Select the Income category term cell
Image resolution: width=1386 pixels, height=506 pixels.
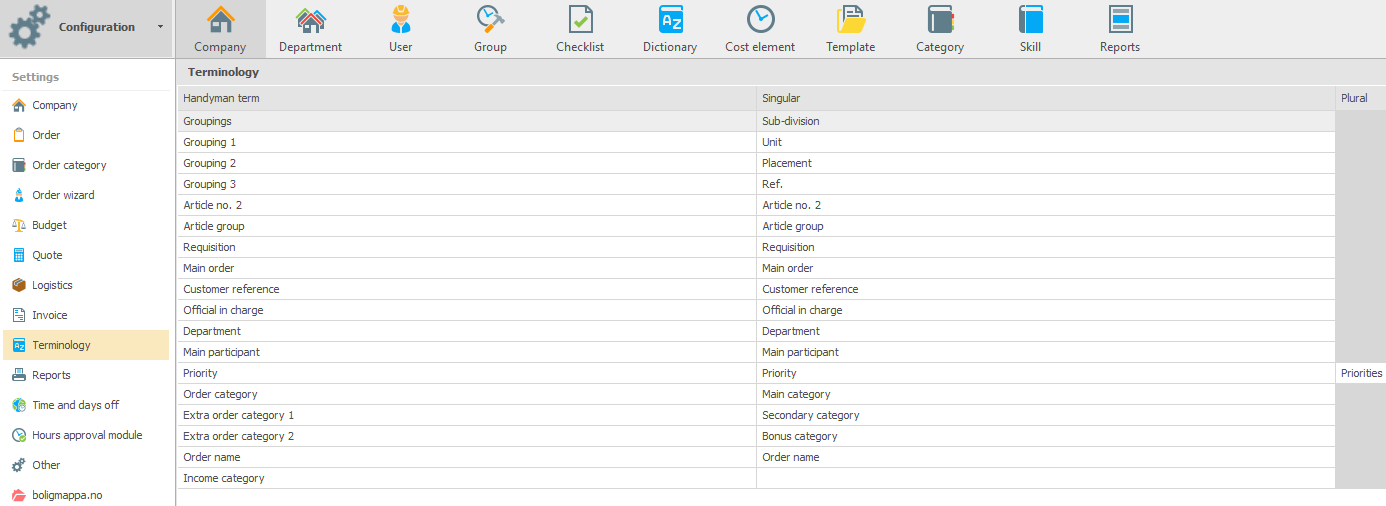coord(467,478)
